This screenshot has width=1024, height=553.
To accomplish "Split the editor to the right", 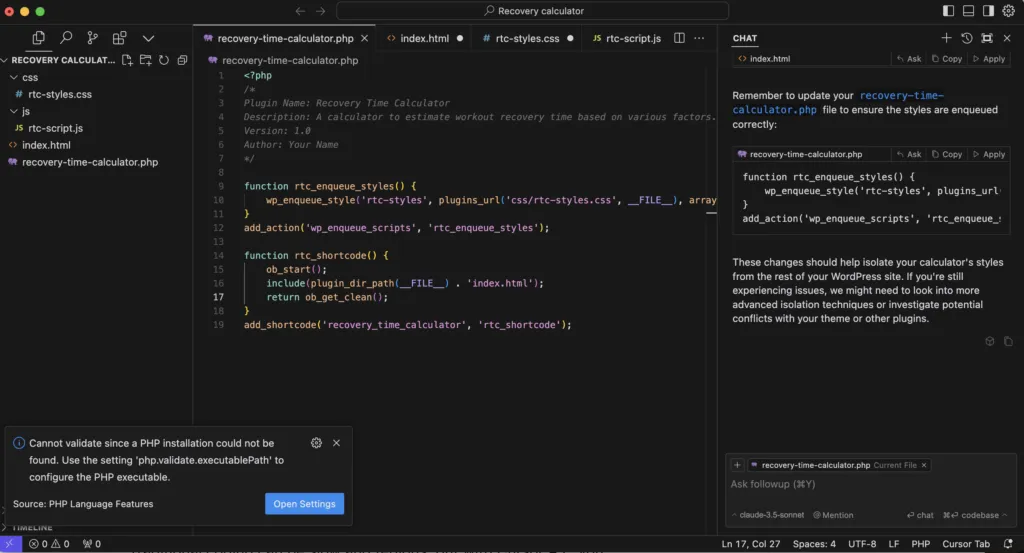I will pyautogui.click(x=679, y=38).
